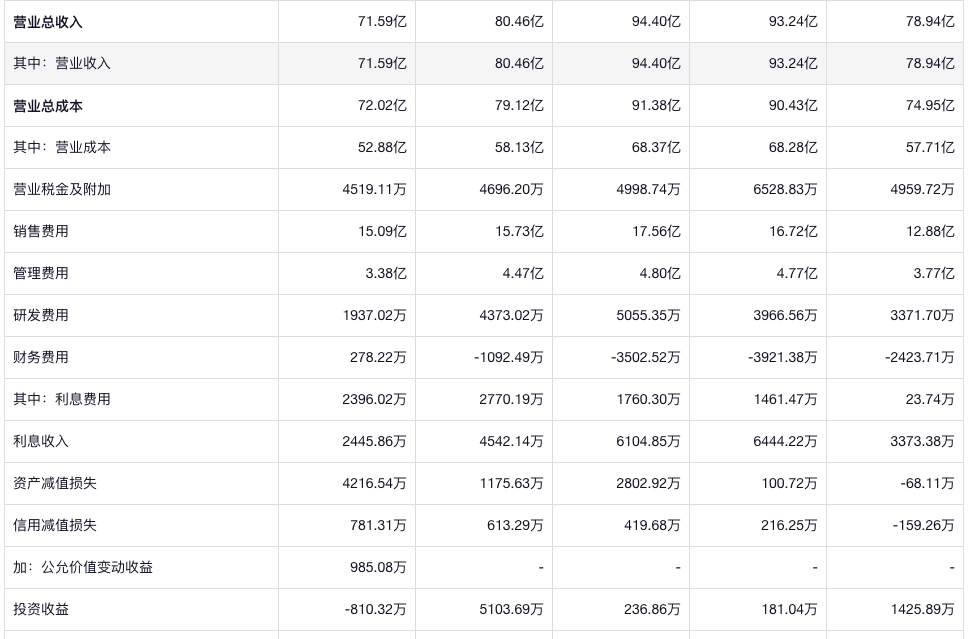Click the 6528.83万 tax value cell

tap(785, 190)
